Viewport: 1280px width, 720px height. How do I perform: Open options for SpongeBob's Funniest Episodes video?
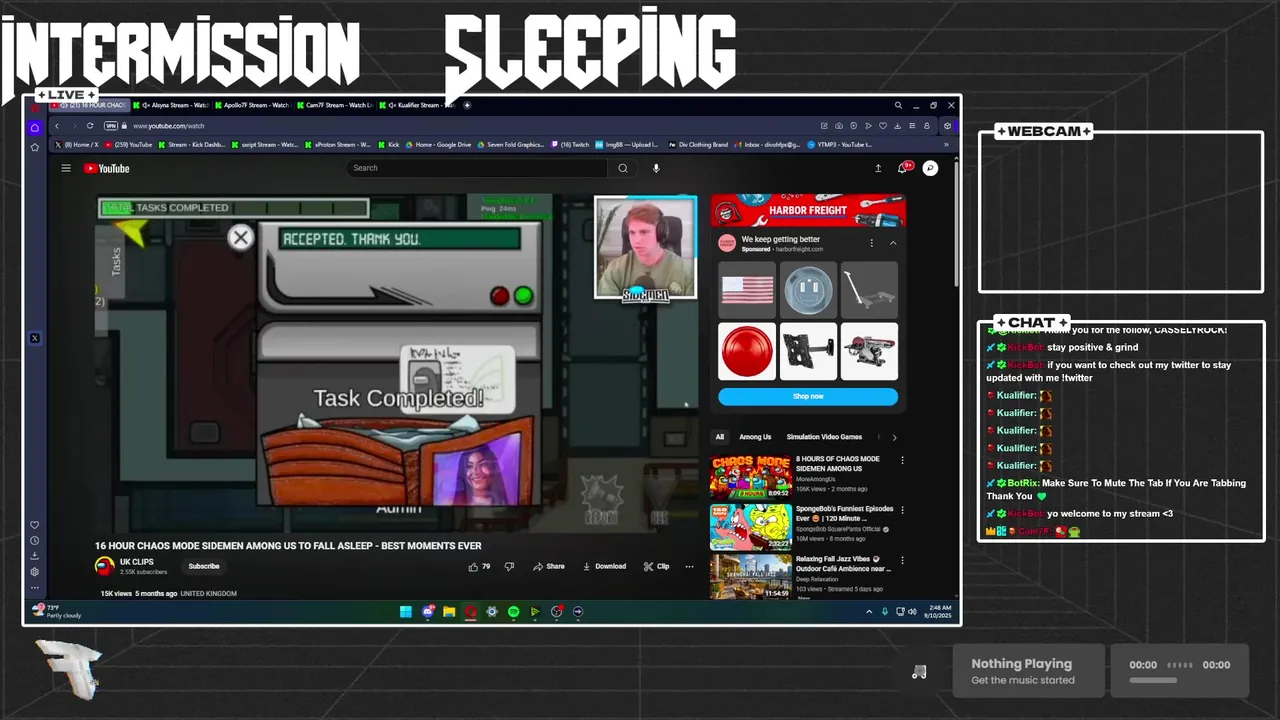902,510
